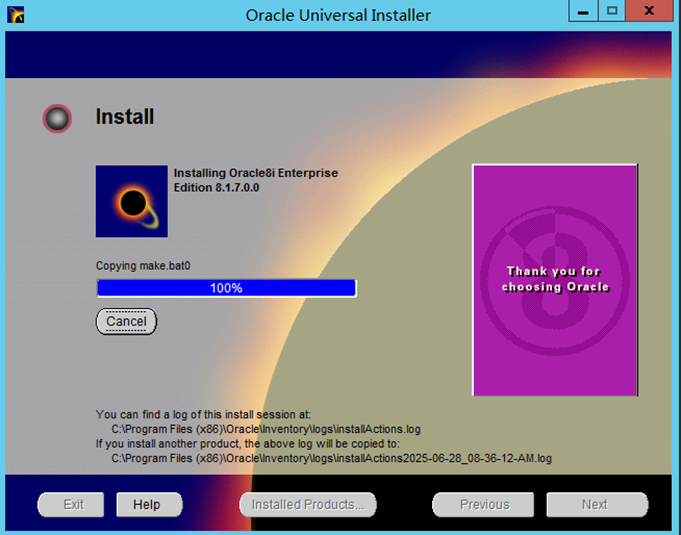Click the Oracle8i eclipse product icon
This screenshot has width=681, height=535.
pyautogui.click(x=132, y=201)
